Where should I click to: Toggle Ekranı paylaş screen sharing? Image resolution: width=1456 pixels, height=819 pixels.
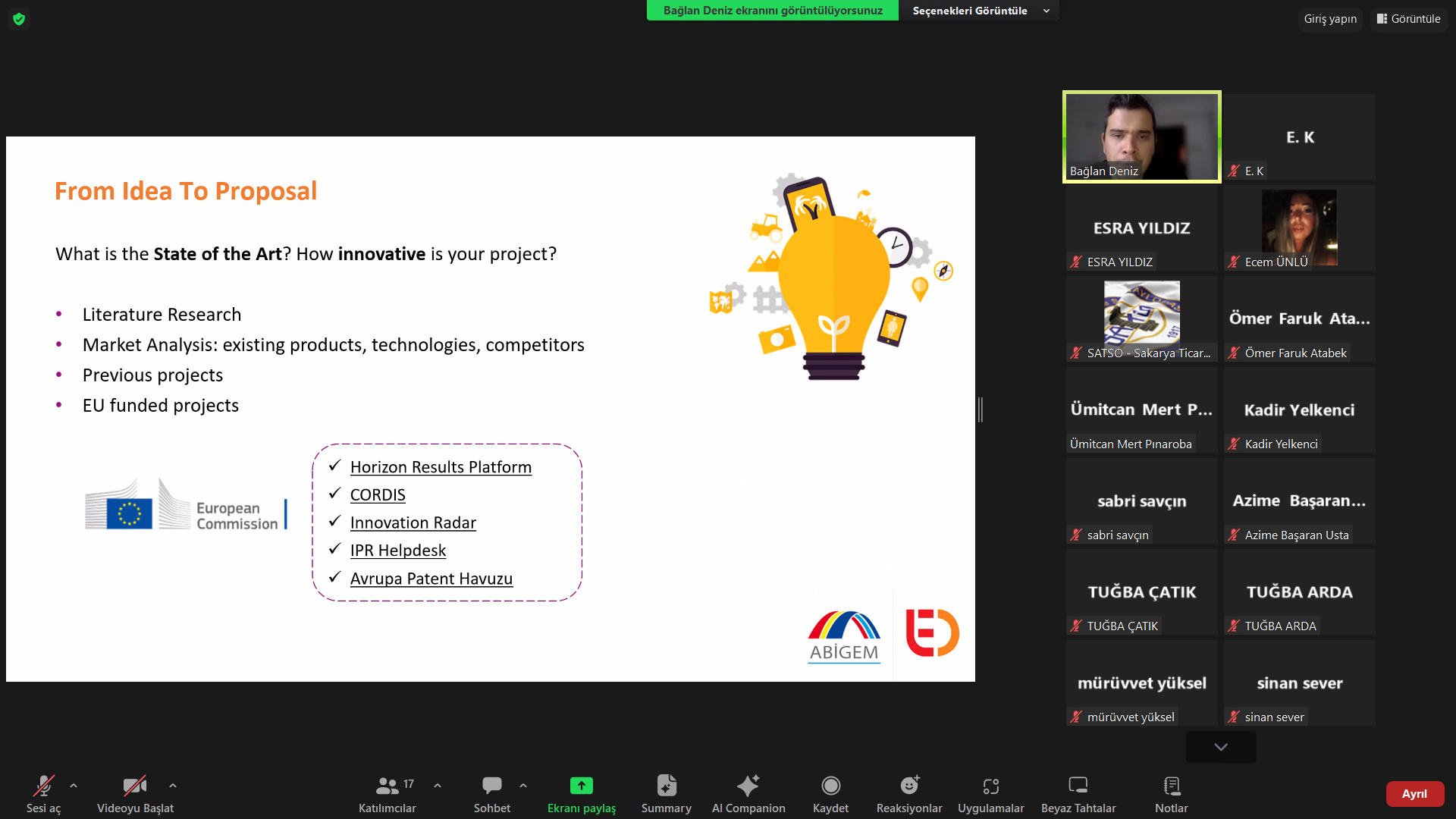click(x=581, y=786)
